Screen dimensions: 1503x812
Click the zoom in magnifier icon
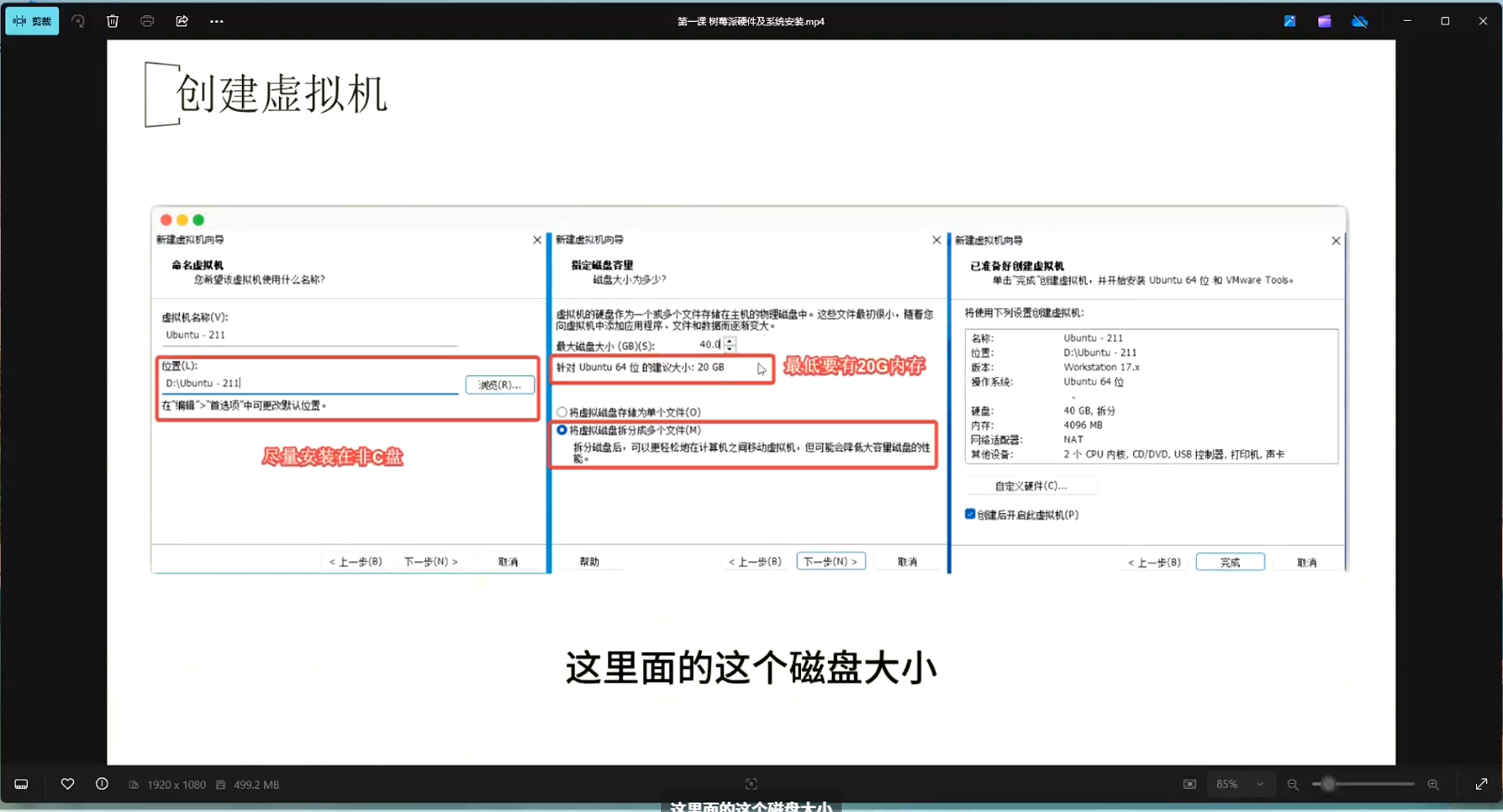tap(1433, 784)
